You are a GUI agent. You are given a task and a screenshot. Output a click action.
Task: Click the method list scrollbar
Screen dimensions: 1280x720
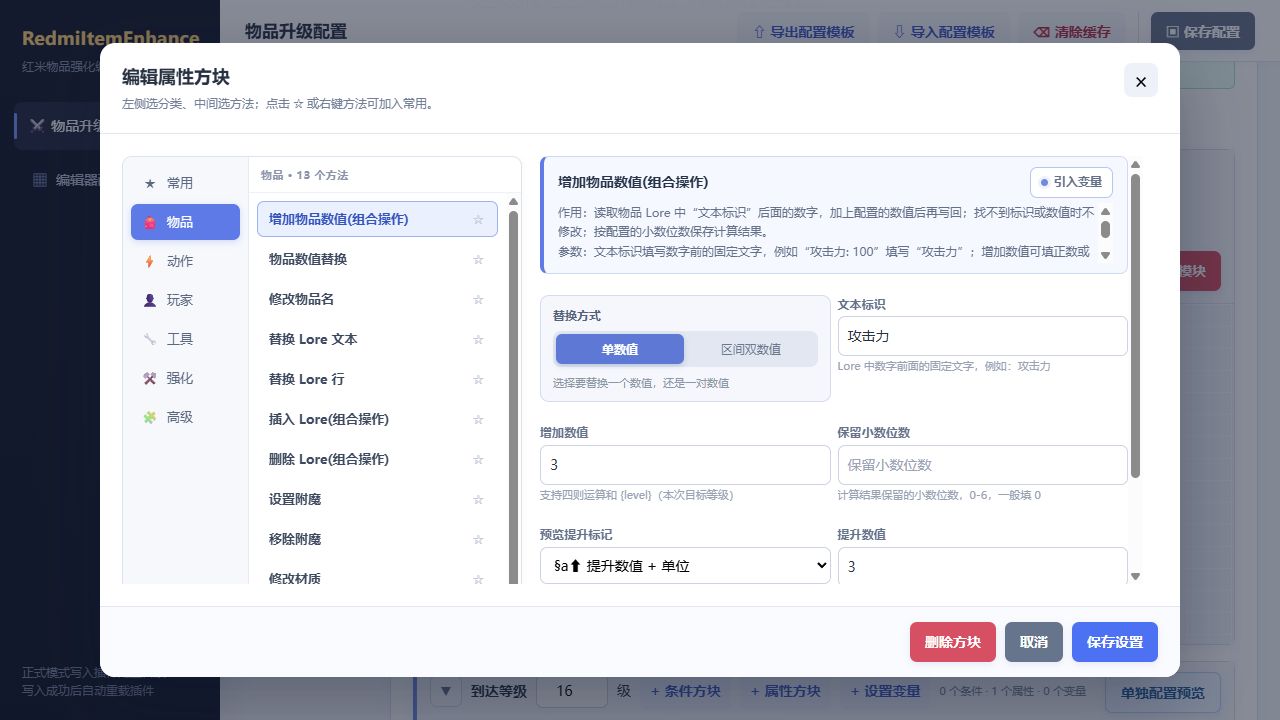click(514, 397)
